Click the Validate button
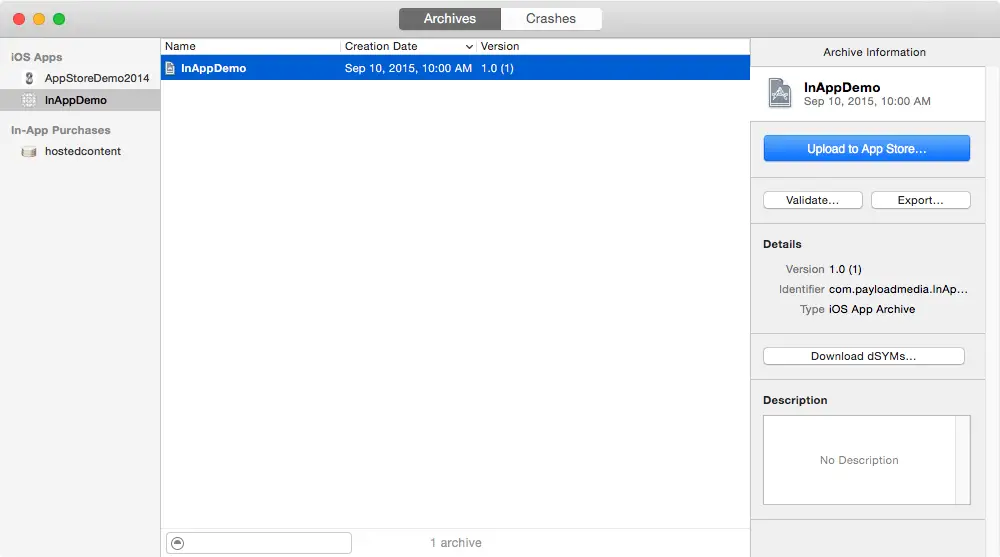This screenshot has width=1000, height=557. (811, 200)
